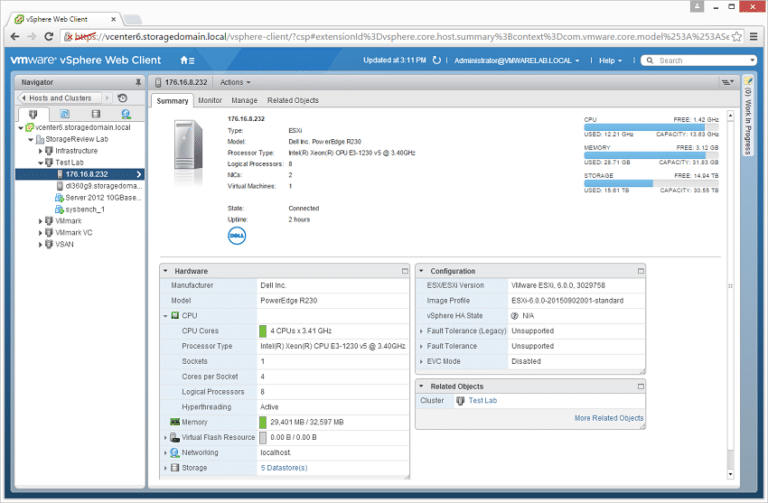
Task: Expand the Networking hardware row
Action: tap(166, 453)
